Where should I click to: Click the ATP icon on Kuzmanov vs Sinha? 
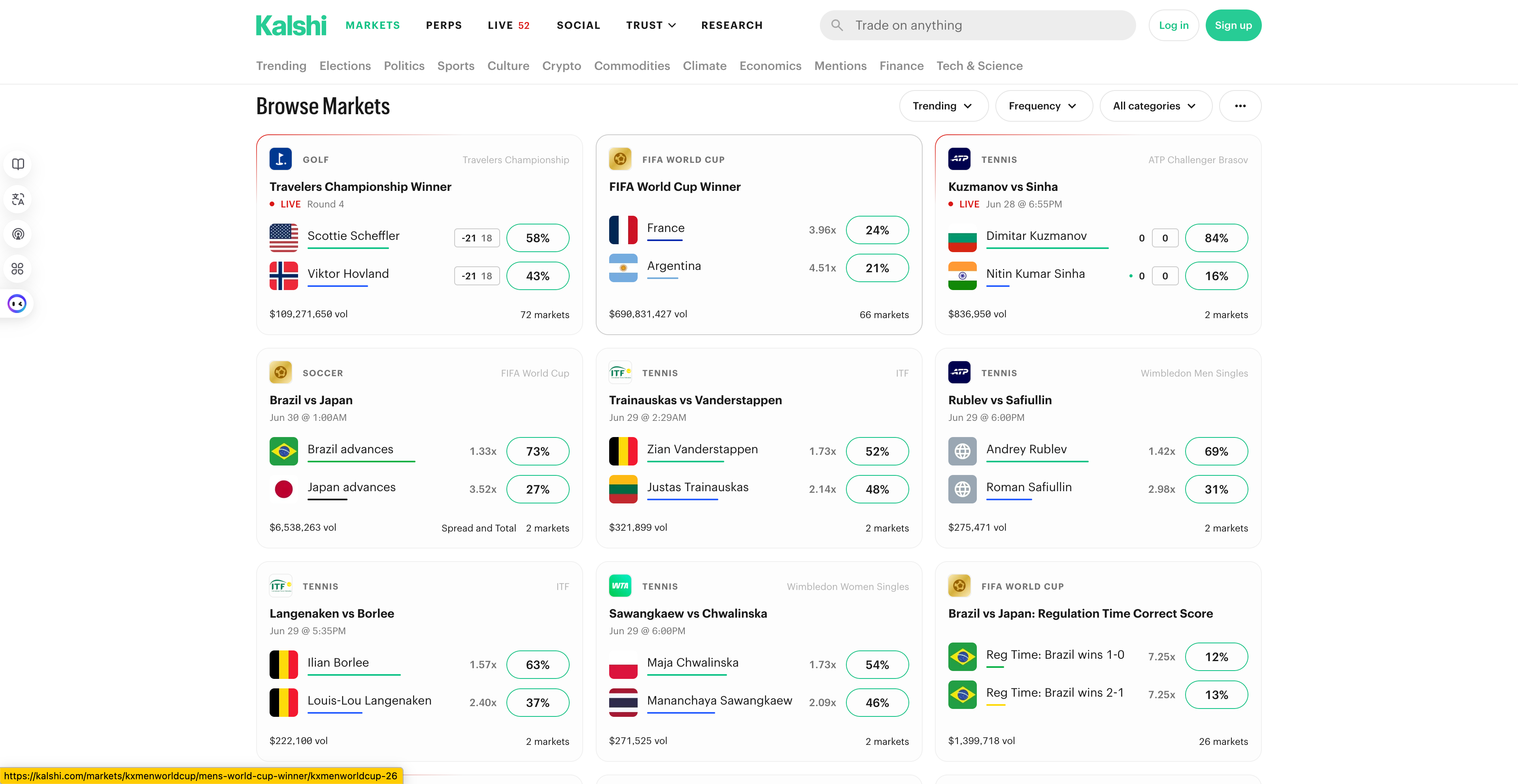point(959,159)
